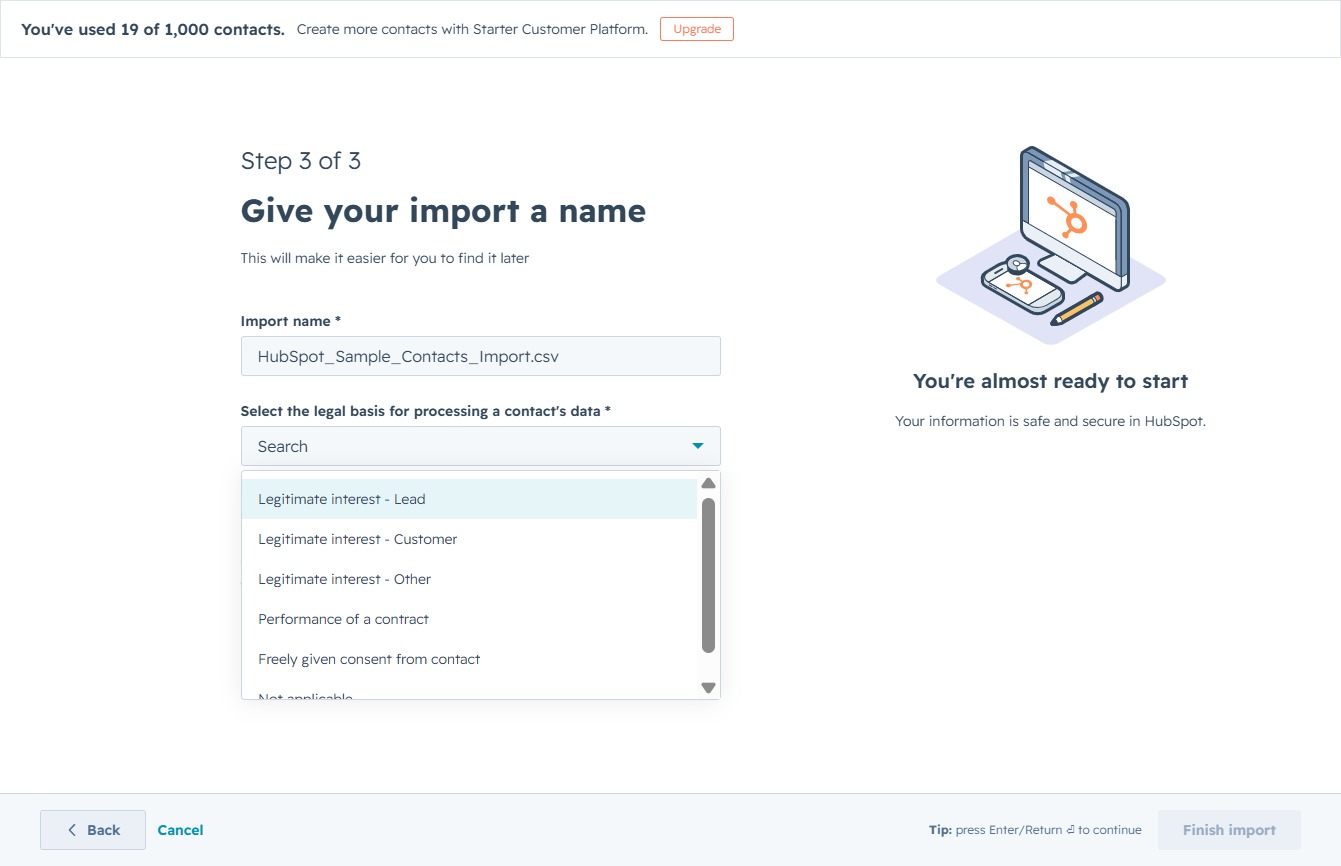Click the HubSpot computer illustration
Viewport: 1341px width, 866px height.
[x=1051, y=245]
